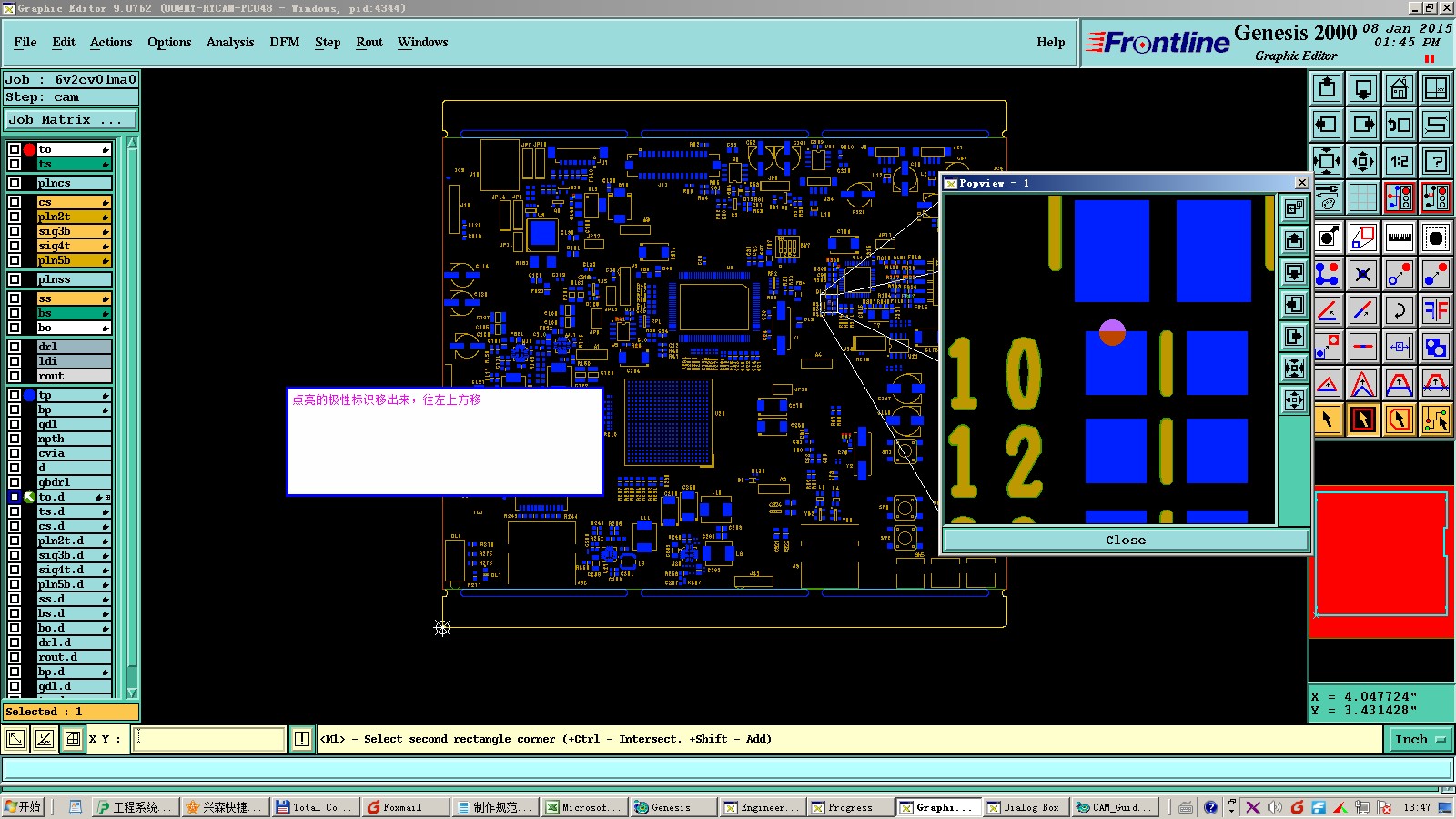Click the pan left arrow icon in main toolbar

click(1327, 125)
